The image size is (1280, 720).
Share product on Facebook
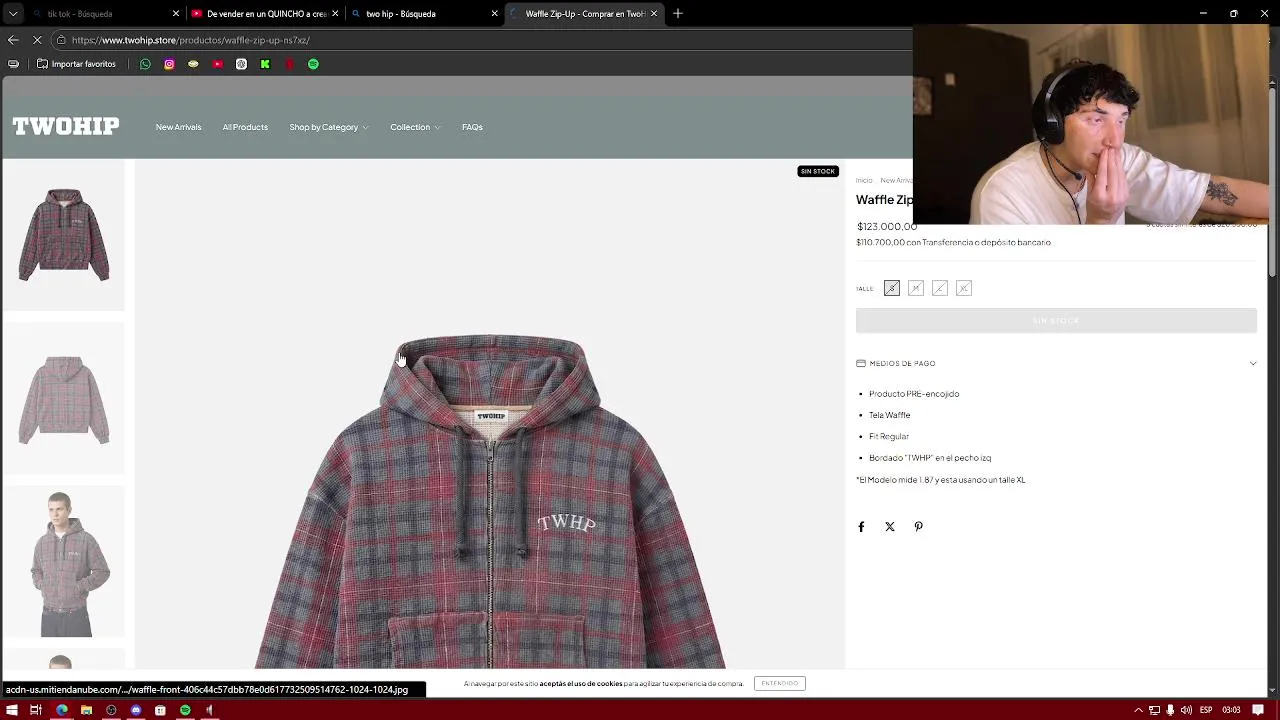[x=861, y=527]
